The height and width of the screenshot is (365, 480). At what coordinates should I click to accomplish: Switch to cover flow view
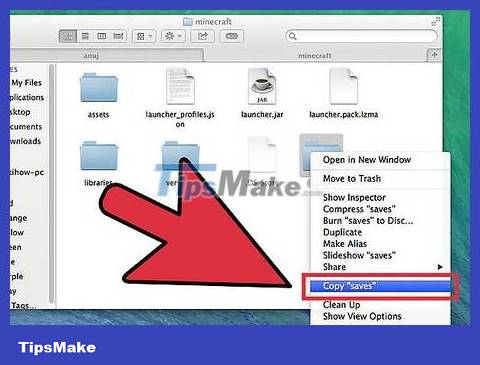[x=118, y=36]
